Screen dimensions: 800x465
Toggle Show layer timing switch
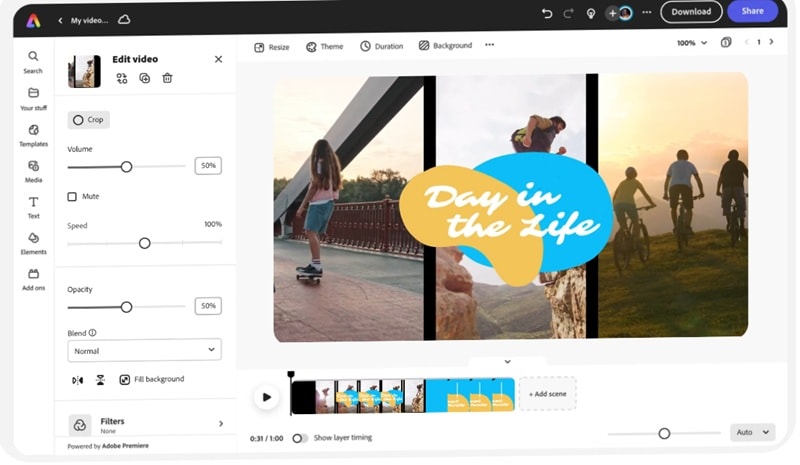300,438
